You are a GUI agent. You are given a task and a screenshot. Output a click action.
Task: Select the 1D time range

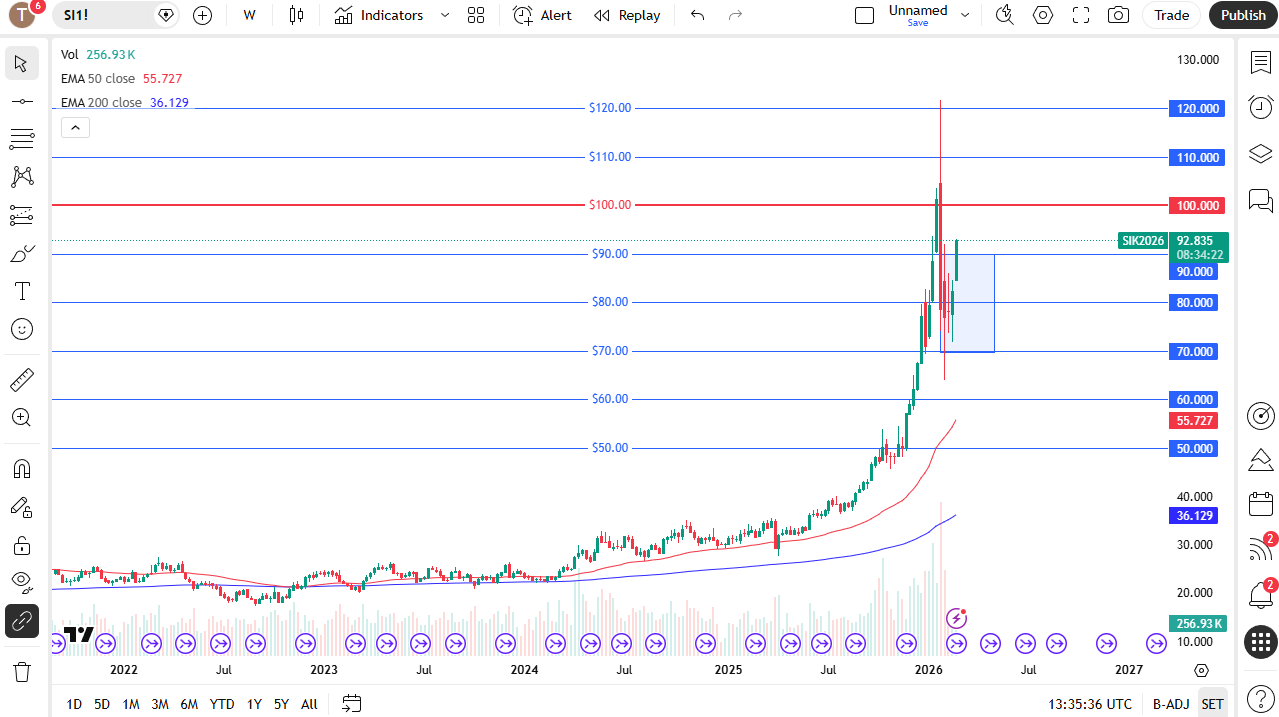point(74,704)
